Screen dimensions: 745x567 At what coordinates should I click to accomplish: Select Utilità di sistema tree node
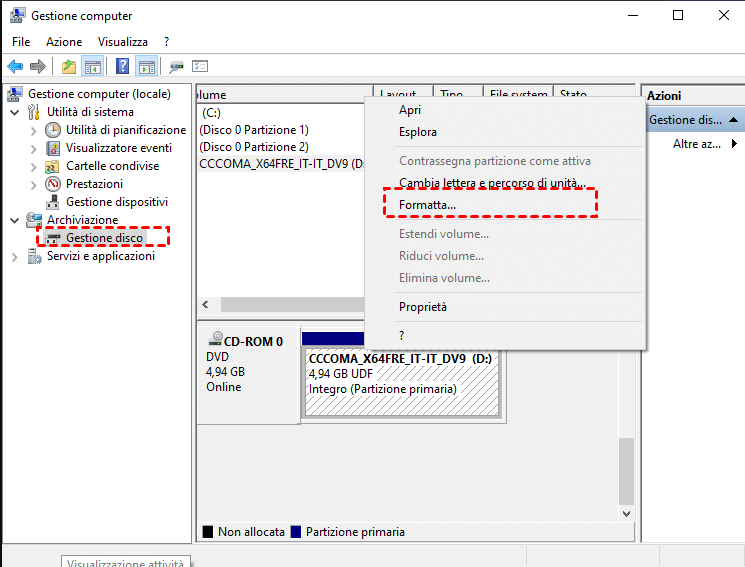coord(90,112)
